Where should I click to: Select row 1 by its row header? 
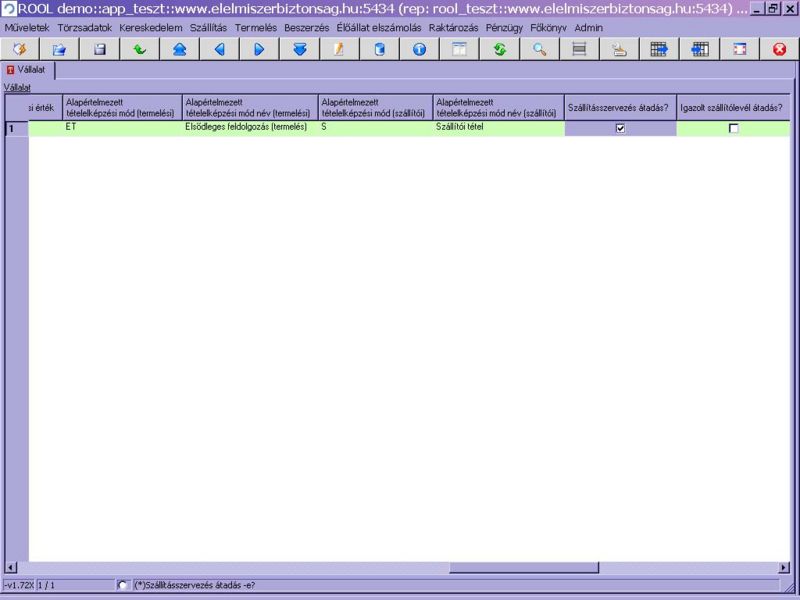16,128
